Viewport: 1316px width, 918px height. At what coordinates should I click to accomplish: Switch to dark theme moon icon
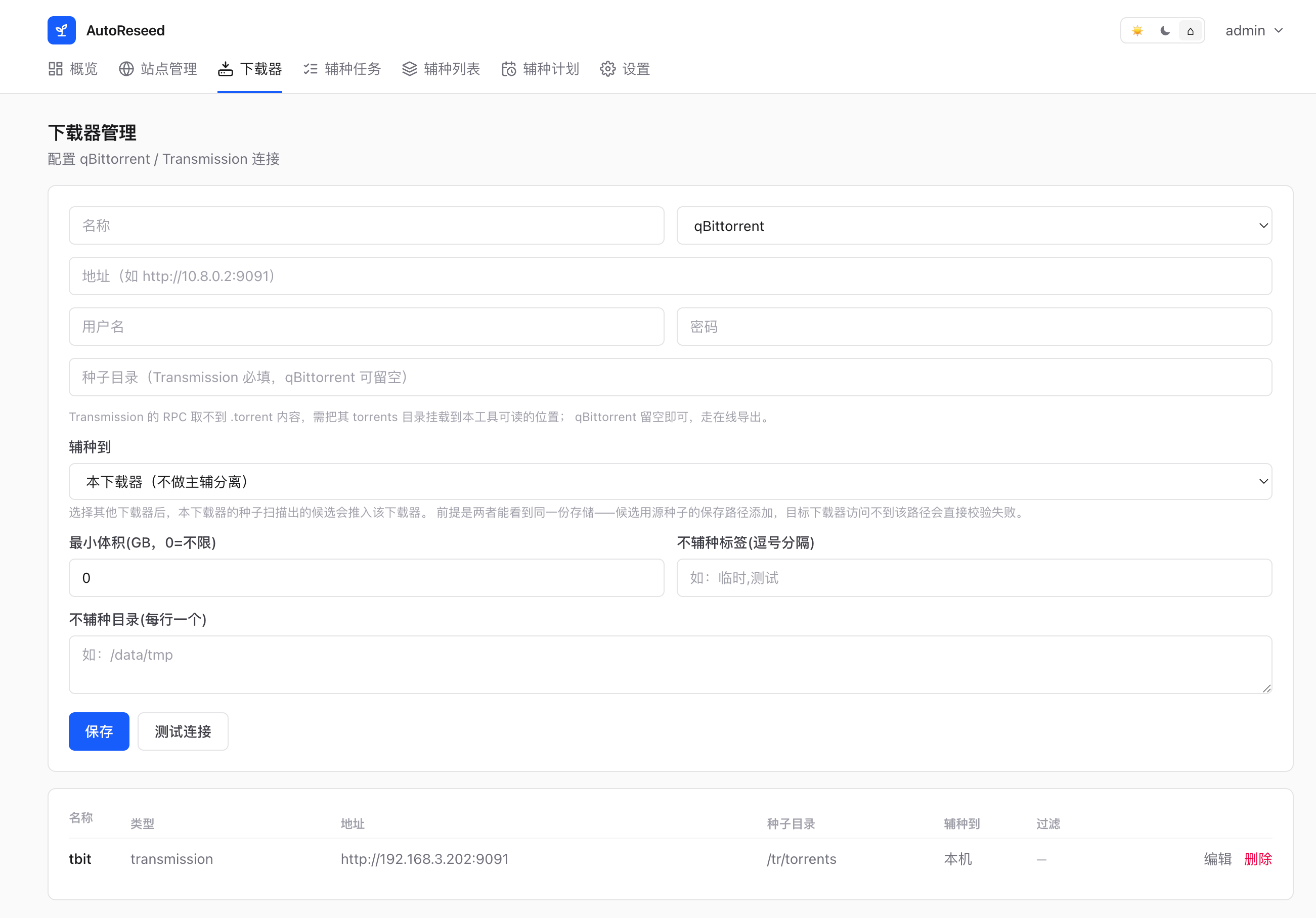click(1165, 30)
